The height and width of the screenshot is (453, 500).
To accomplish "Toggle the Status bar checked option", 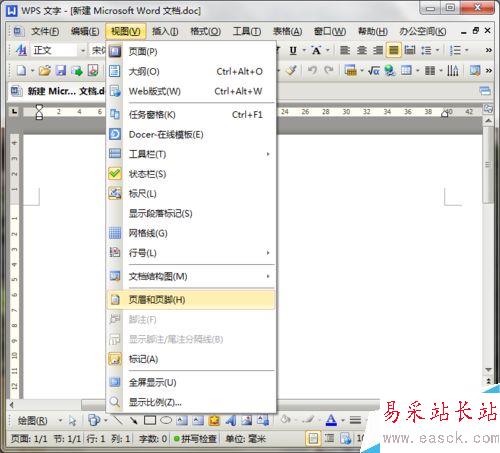I will tap(191, 174).
